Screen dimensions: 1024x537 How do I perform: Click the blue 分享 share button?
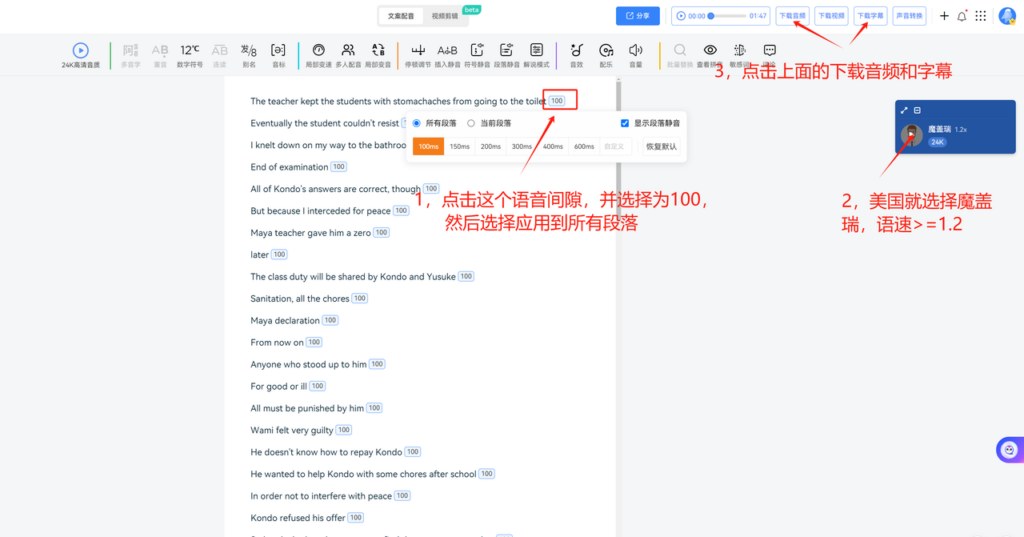[637, 16]
